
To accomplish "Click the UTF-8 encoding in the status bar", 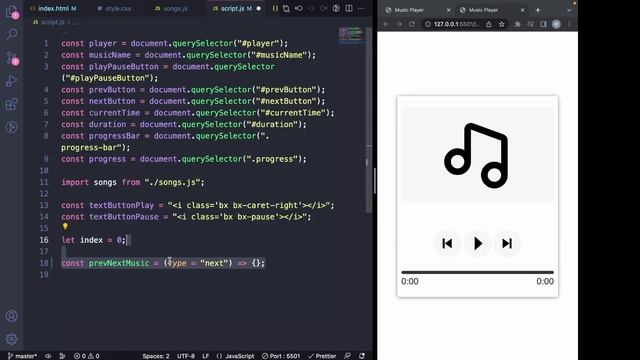I will (x=186, y=356).
